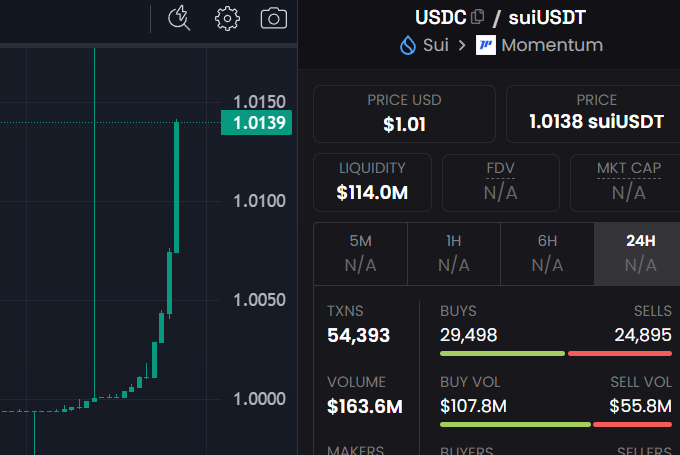This screenshot has width=680, height=455.
Task: Click the 1.0139 current price label
Action: coord(256,123)
